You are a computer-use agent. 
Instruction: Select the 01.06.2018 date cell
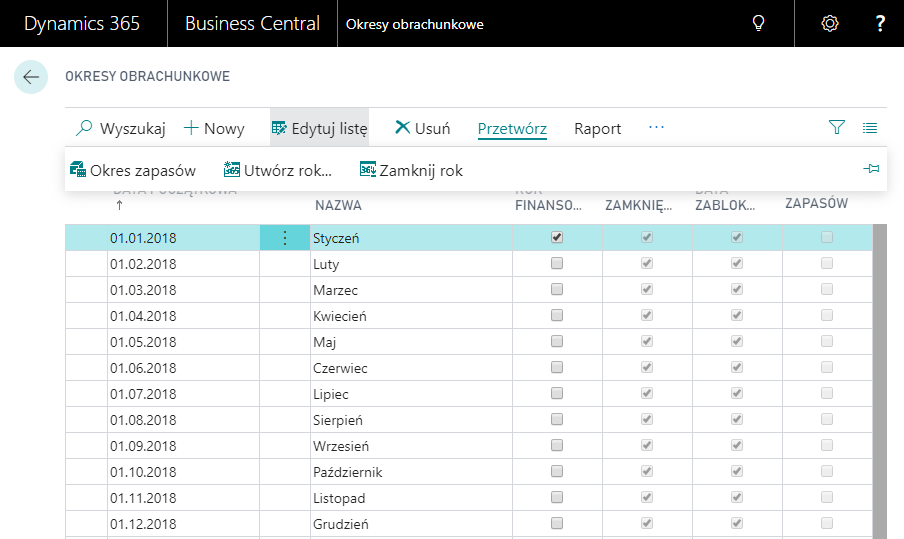click(183, 368)
